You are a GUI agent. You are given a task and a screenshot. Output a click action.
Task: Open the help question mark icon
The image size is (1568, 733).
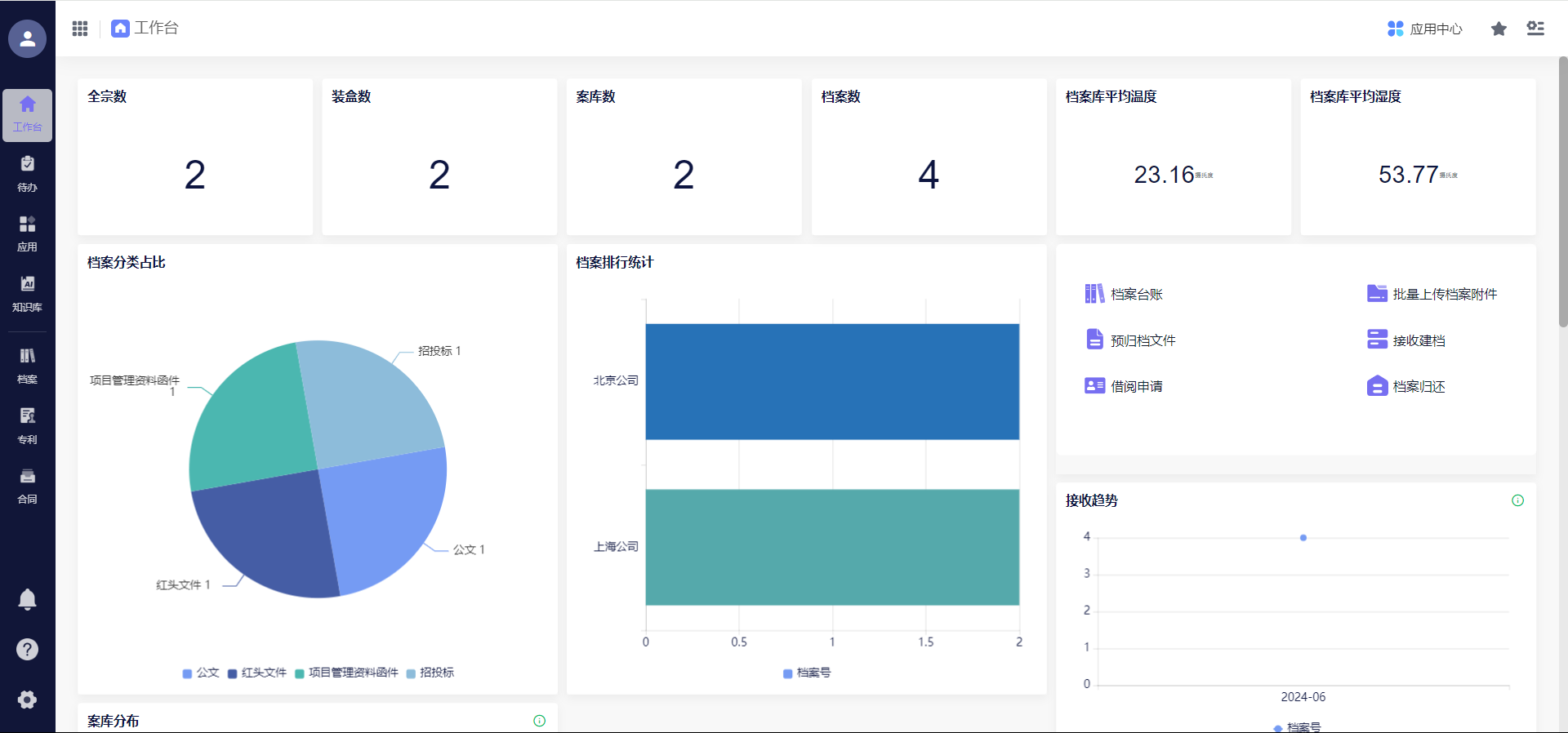point(27,649)
